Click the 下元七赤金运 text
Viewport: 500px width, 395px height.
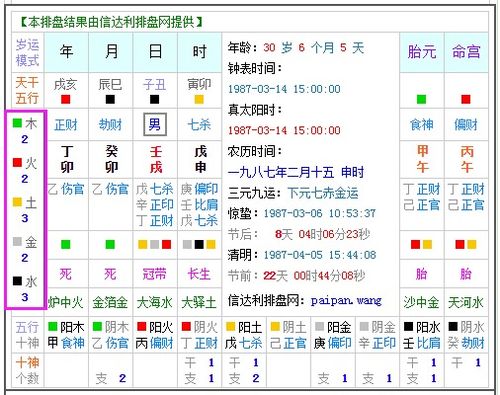click(323, 193)
